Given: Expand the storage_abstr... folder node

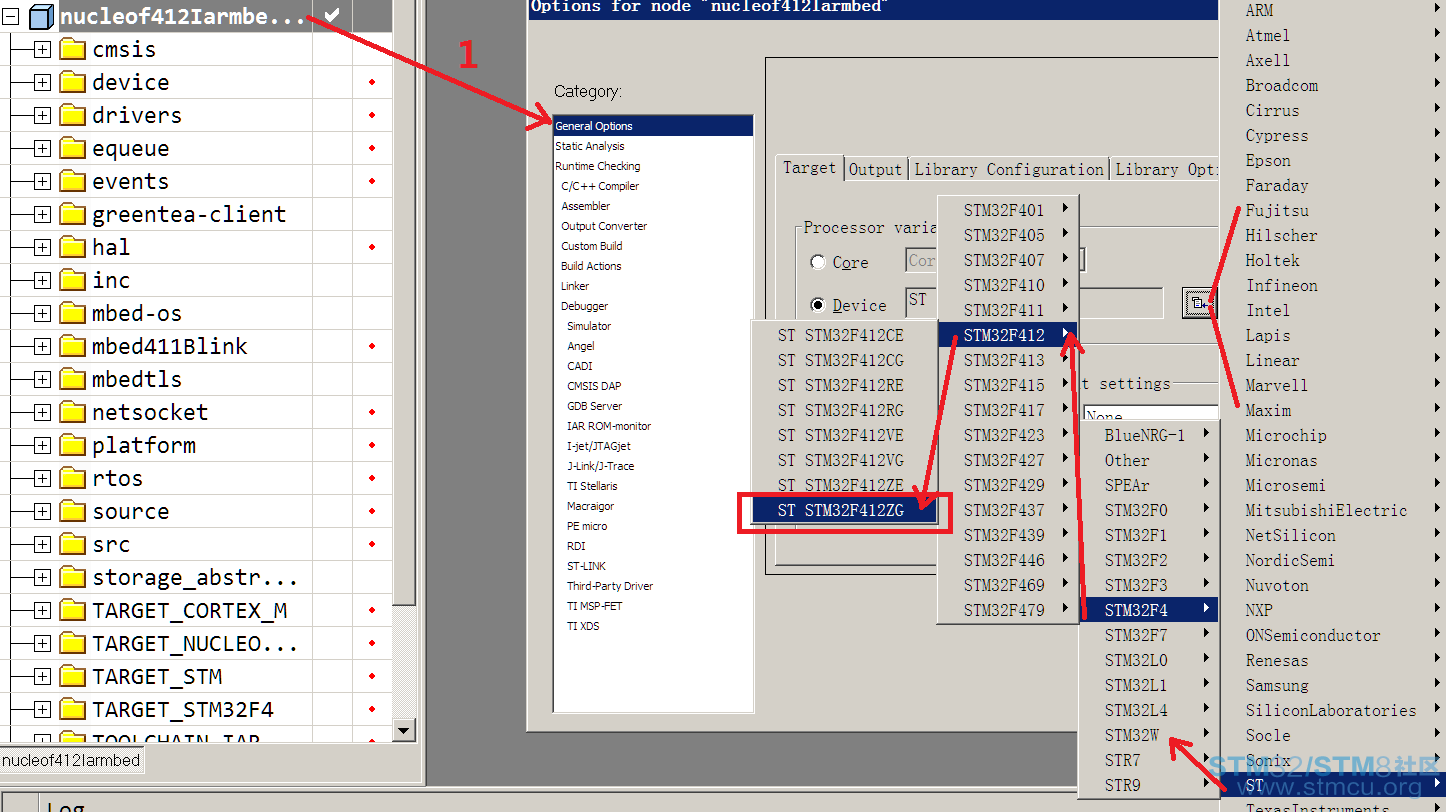Looking at the screenshot, I should pos(42,577).
